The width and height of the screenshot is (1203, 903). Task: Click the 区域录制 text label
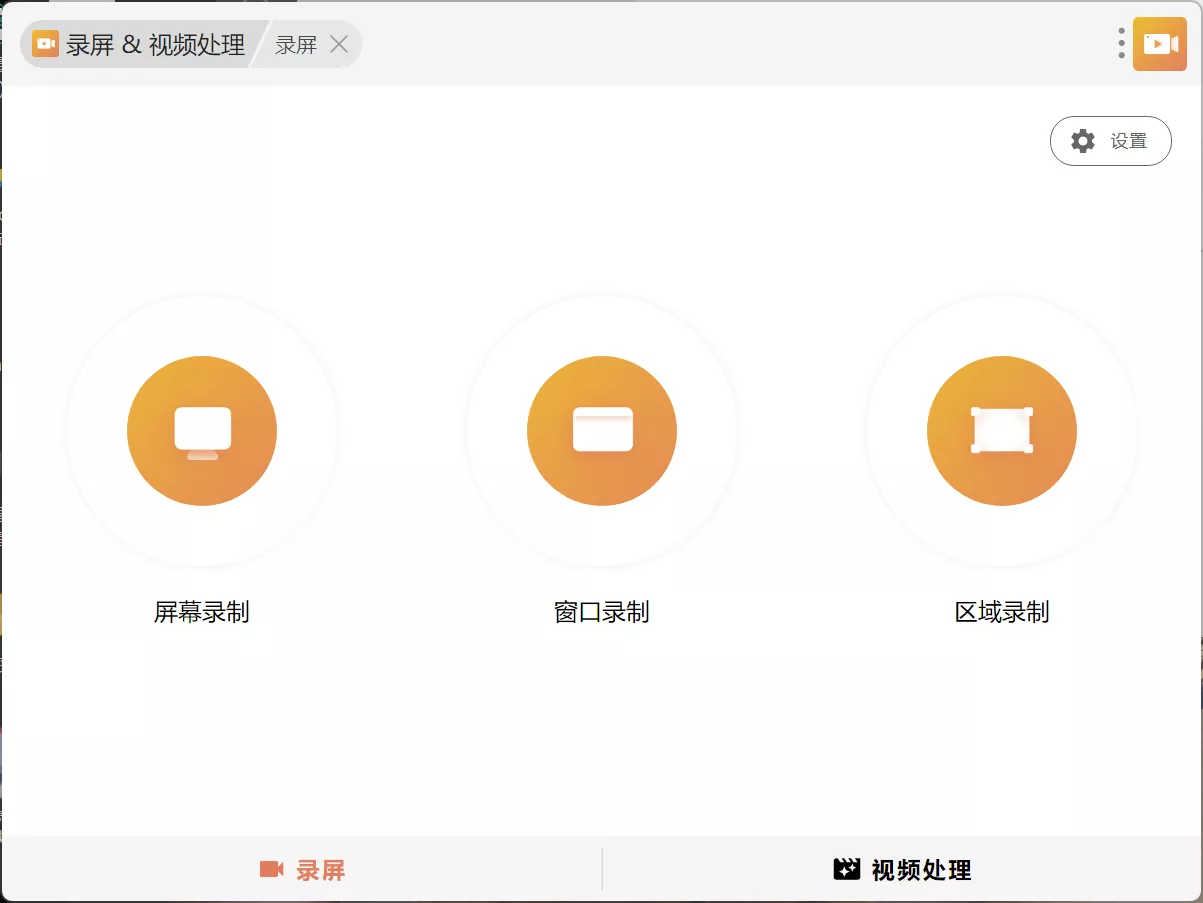click(x=1001, y=612)
